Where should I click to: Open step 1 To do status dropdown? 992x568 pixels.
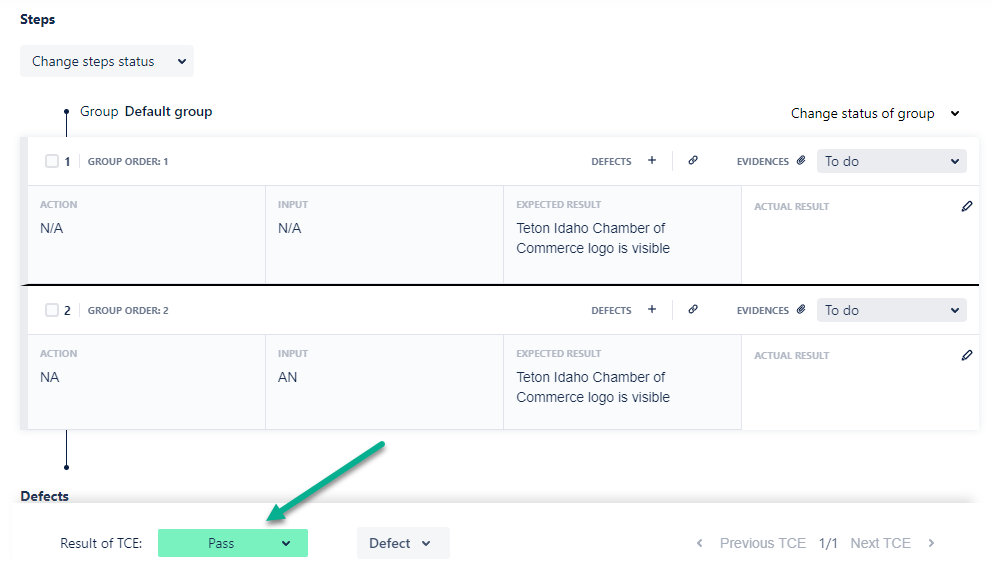pyautogui.click(x=891, y=161)
